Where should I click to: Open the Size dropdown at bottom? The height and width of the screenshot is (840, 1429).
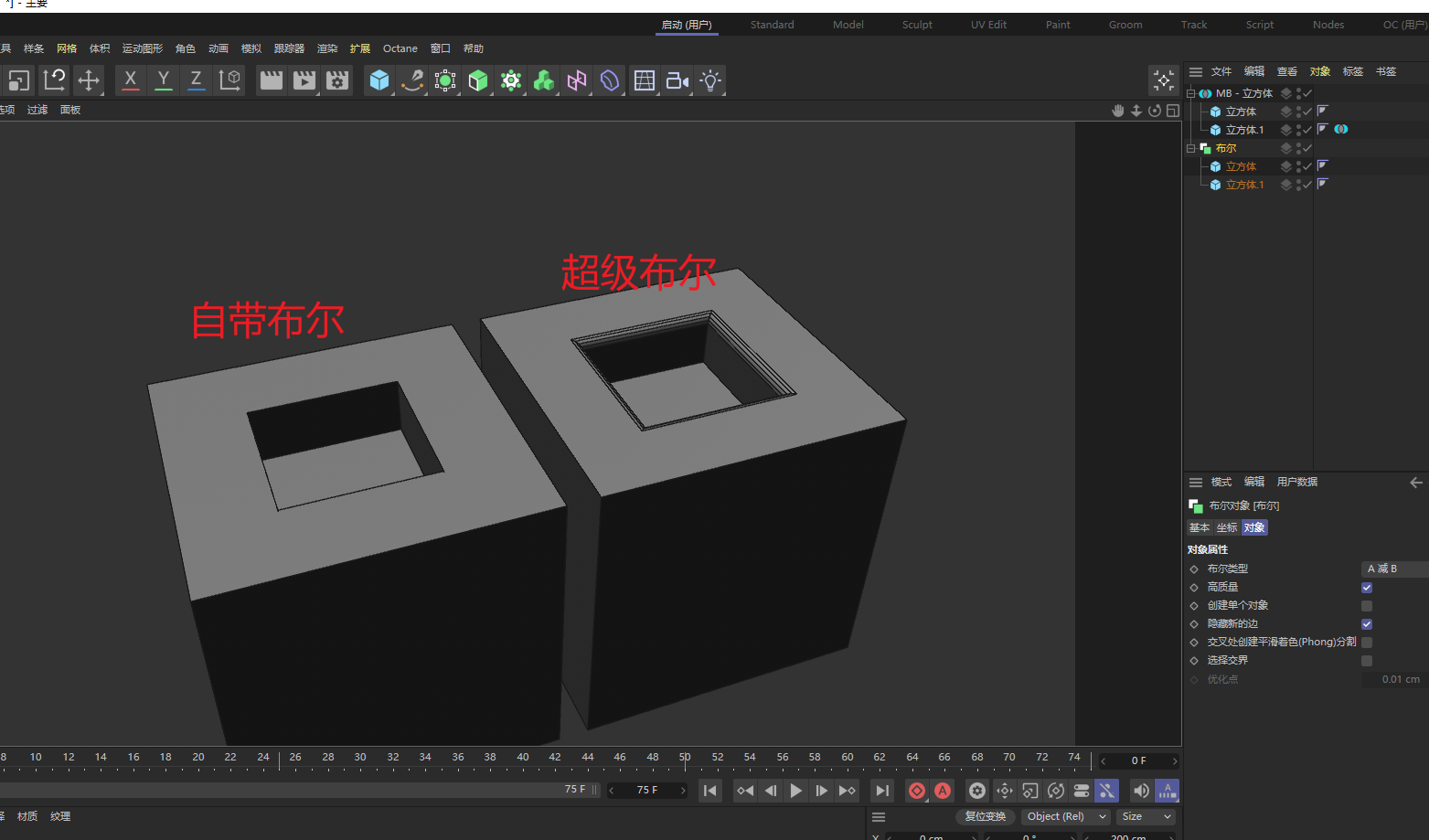[1145, 816]
